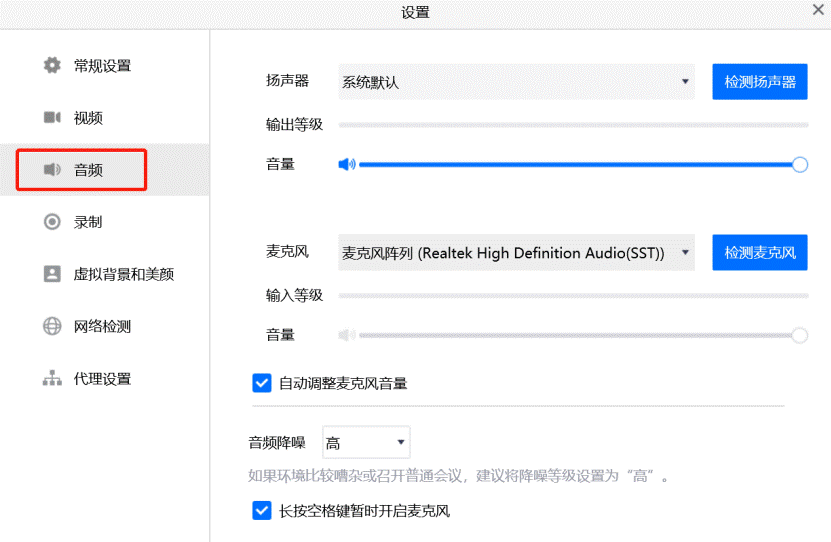Open the 音频降噪 level dropdown
Screen dimensions: 831x542
(366, 443)
